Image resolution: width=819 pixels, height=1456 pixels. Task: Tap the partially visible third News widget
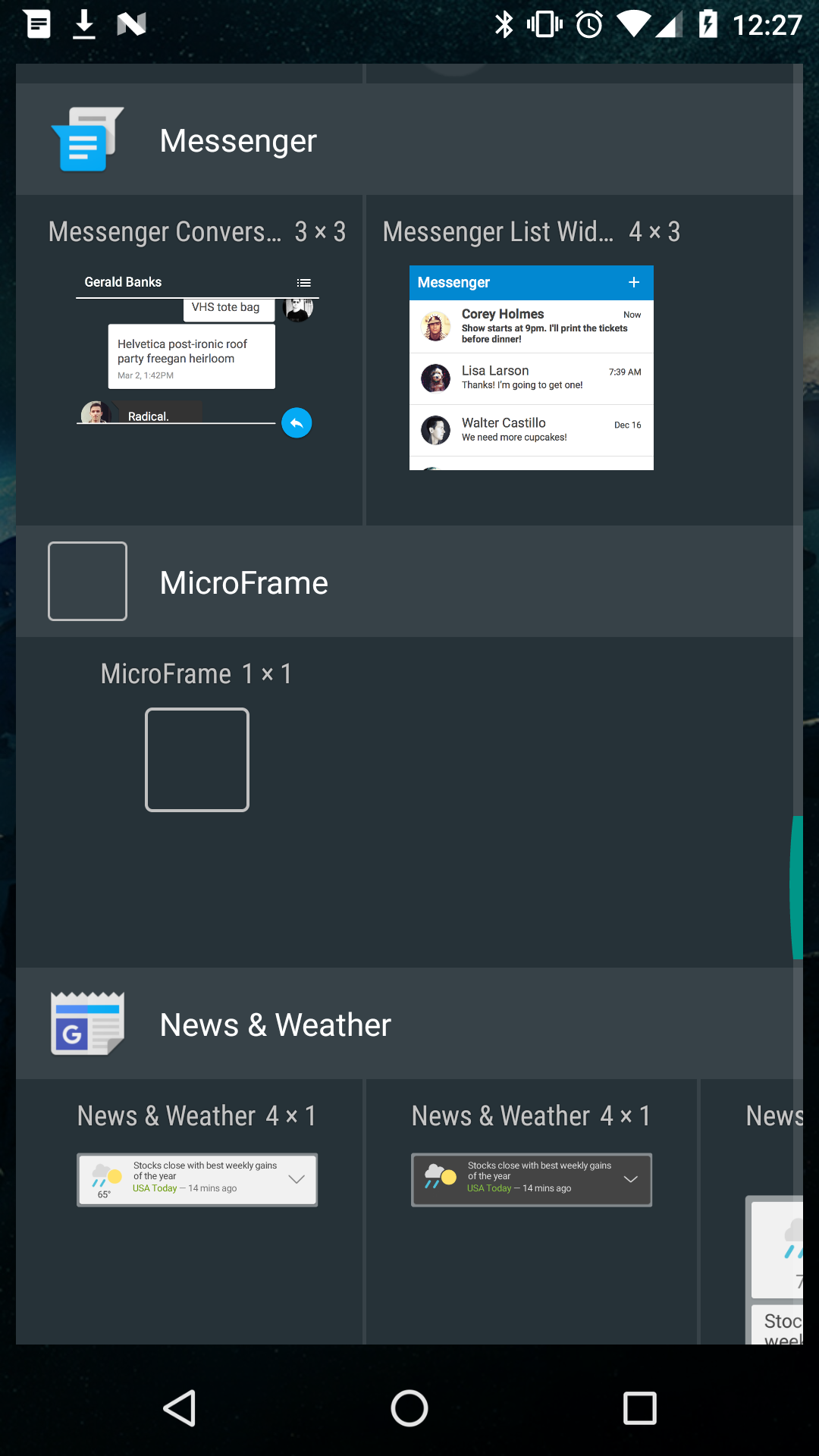[774, 1270]
